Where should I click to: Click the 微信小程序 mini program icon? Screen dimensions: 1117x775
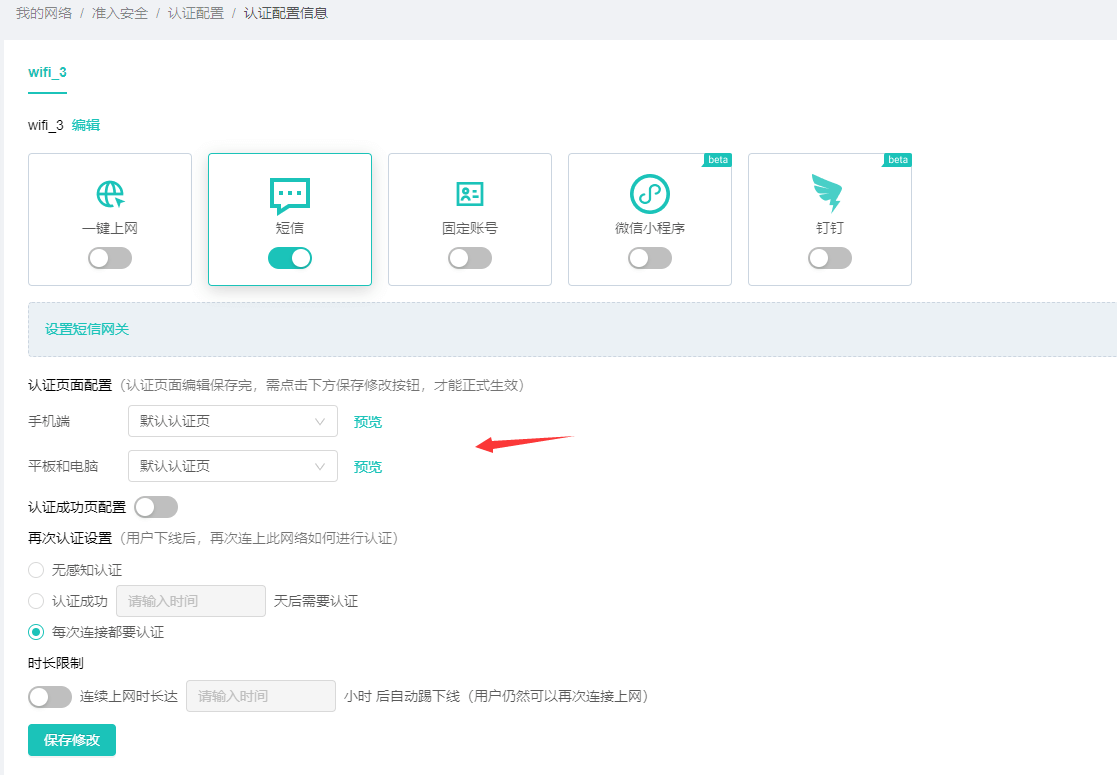pos(649,194)
